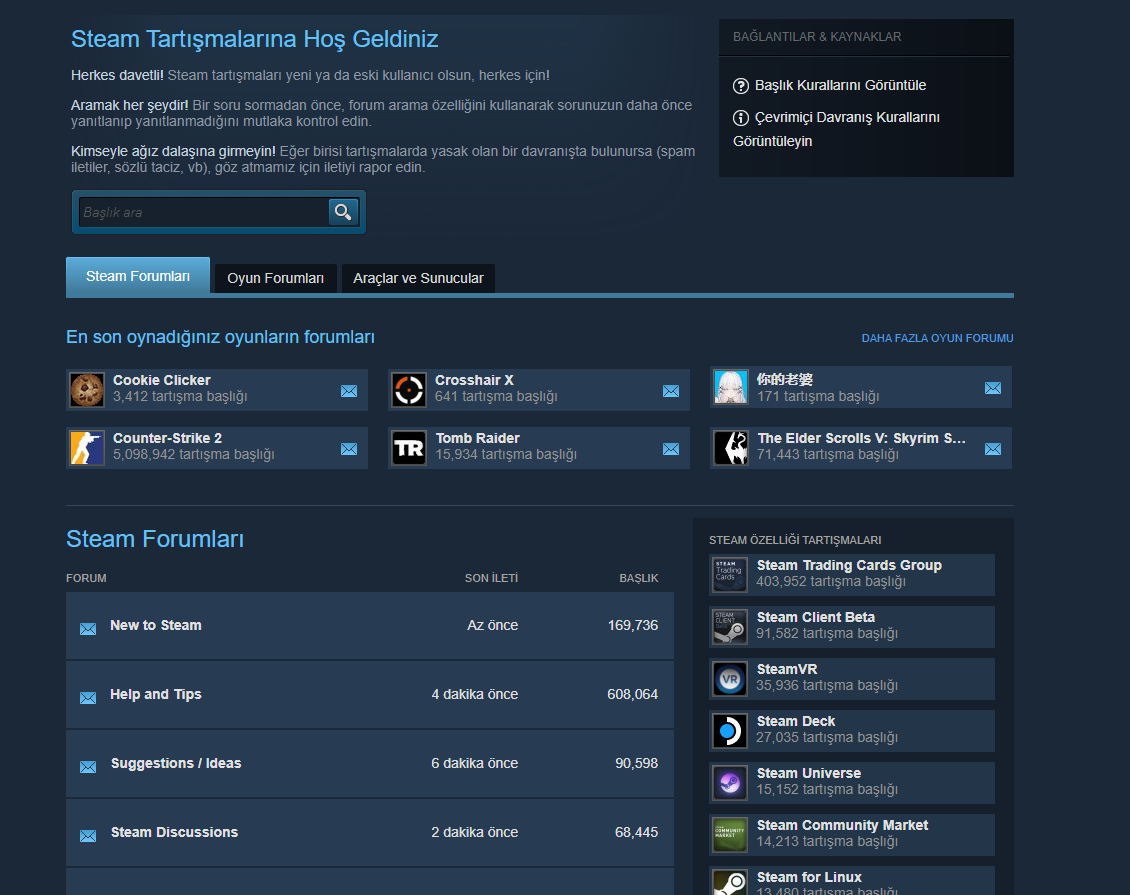Screen dimensions: 1130x895
Task: Click the envelope icon beside Steam Discussions
Action: pyautogui.click(x=88, y=836)
